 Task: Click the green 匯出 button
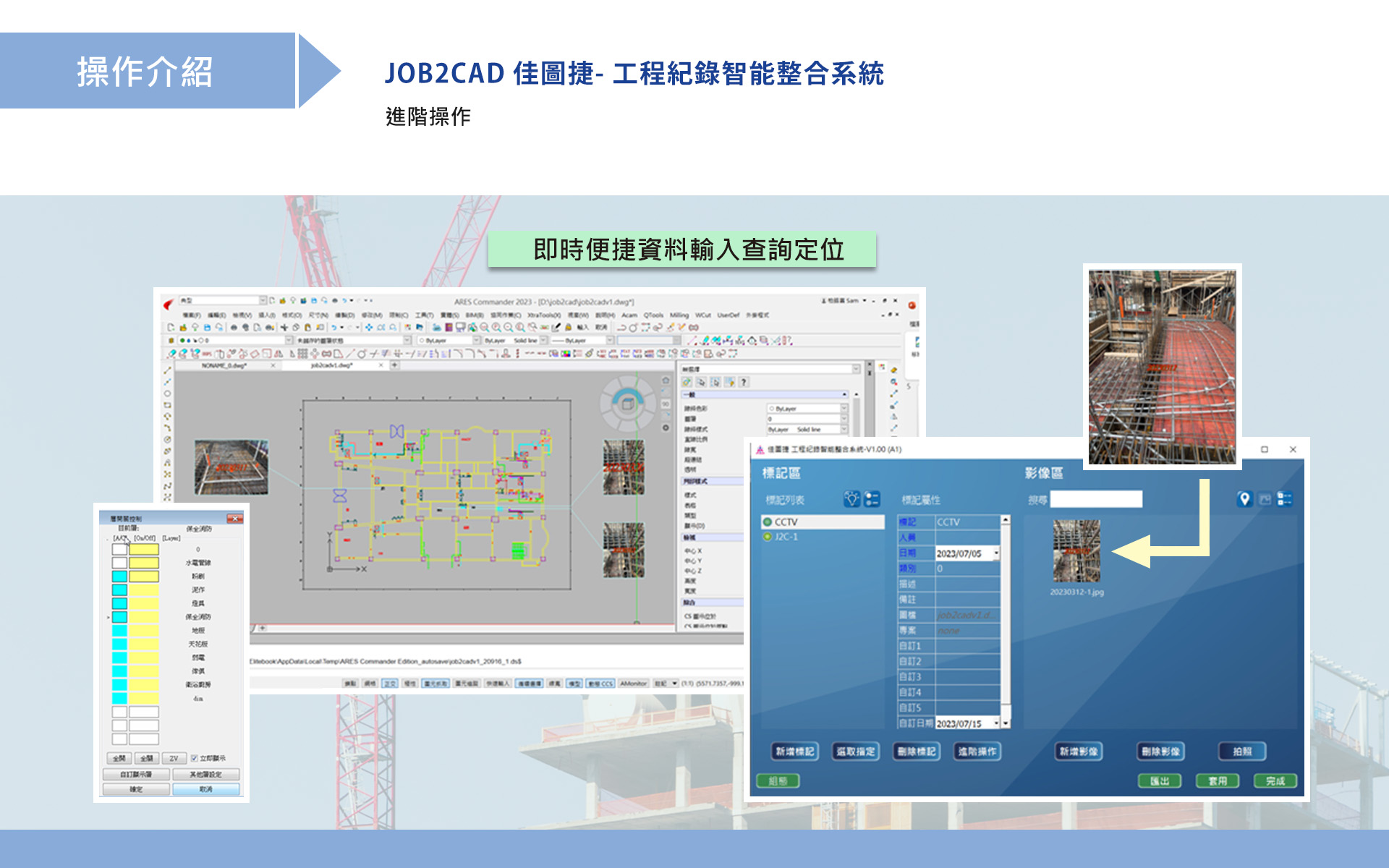pyautogui.click(x=1160, y=781)
